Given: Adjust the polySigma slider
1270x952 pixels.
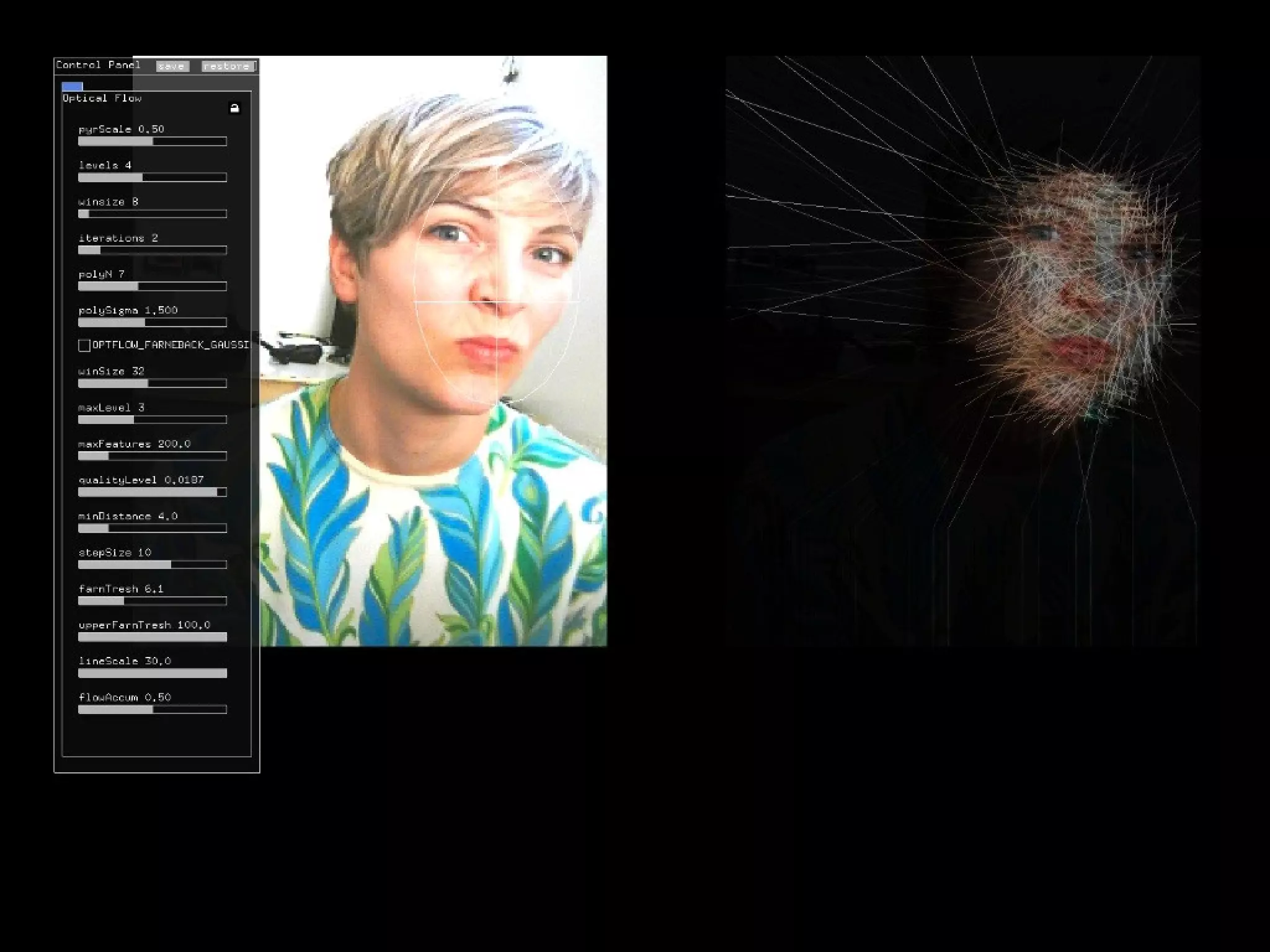Looking at the screenshot, I should click(152, 323).
